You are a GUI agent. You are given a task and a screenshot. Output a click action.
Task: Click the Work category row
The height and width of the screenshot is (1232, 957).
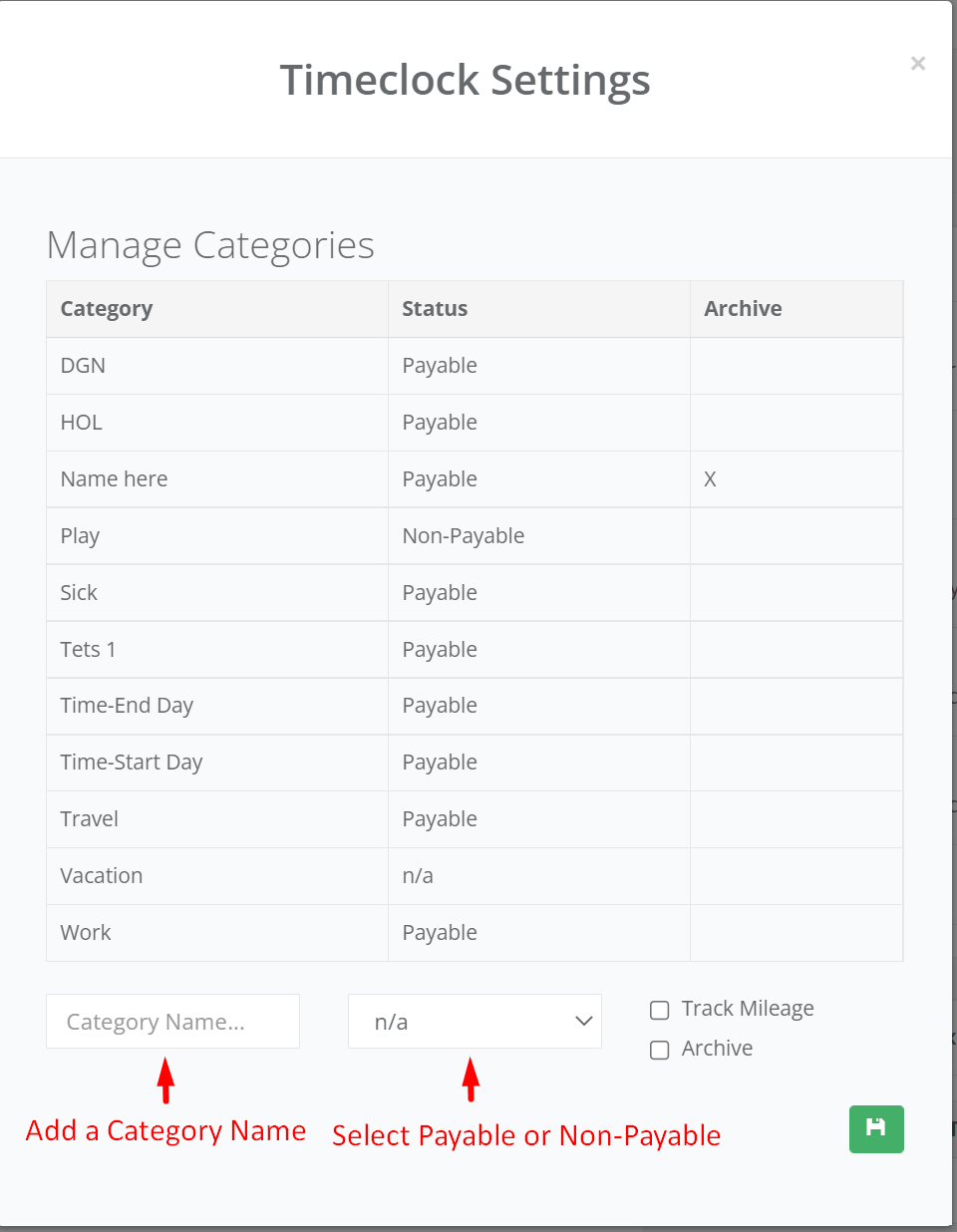(86, 933)
